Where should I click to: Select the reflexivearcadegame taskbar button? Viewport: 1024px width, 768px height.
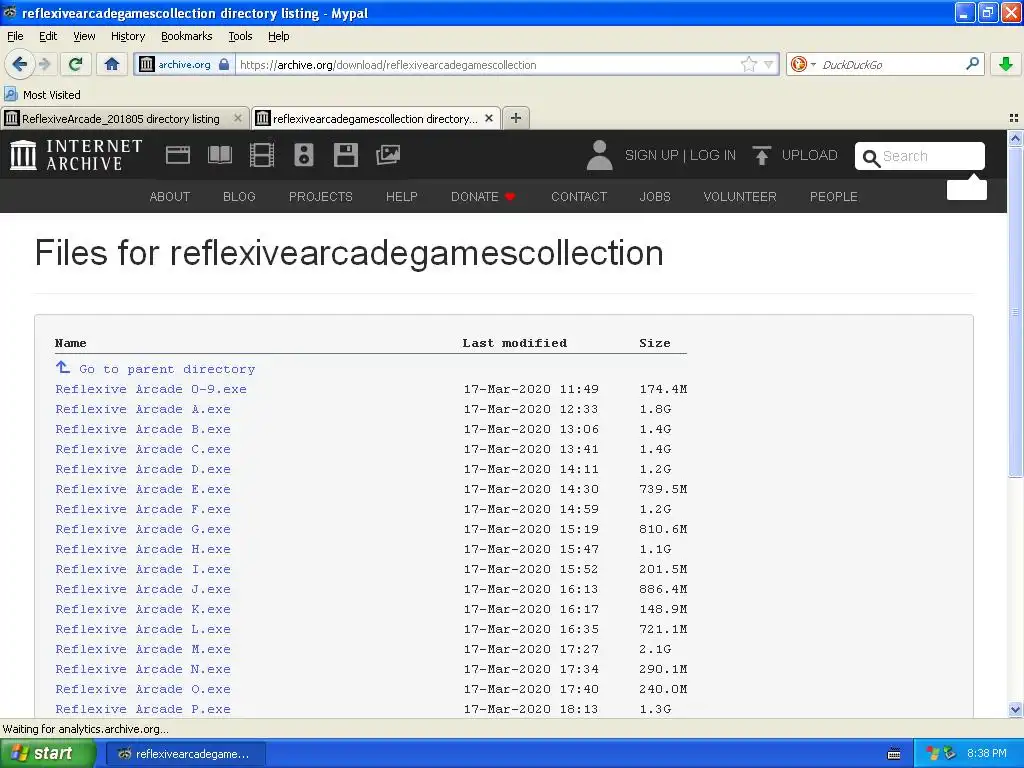(x=185, y=754)
